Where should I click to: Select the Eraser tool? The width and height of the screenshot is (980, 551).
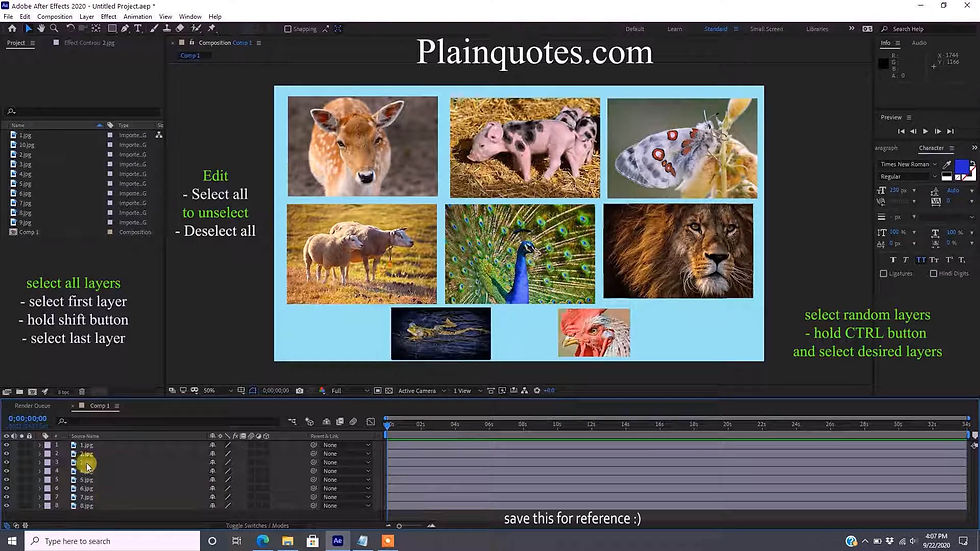[x=180, y=29]
